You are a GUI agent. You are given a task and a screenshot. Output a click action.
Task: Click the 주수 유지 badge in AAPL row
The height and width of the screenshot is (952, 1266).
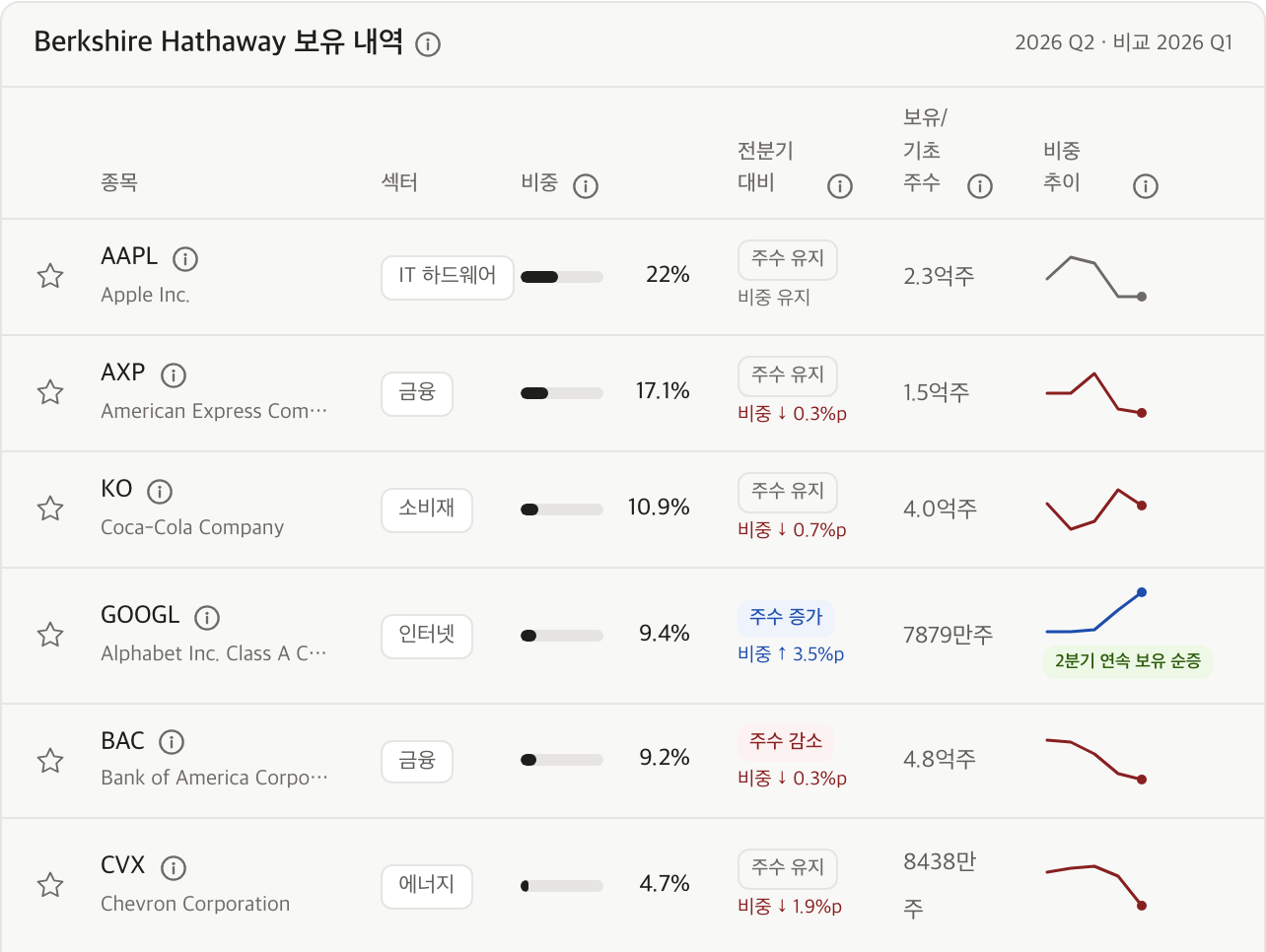click(x=788, y=259)
